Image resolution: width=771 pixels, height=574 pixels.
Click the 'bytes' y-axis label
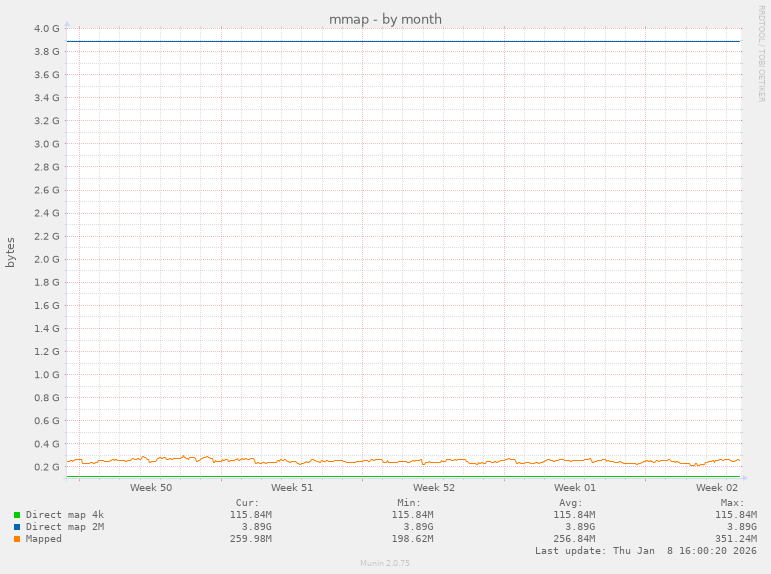(x=11, y=252)
